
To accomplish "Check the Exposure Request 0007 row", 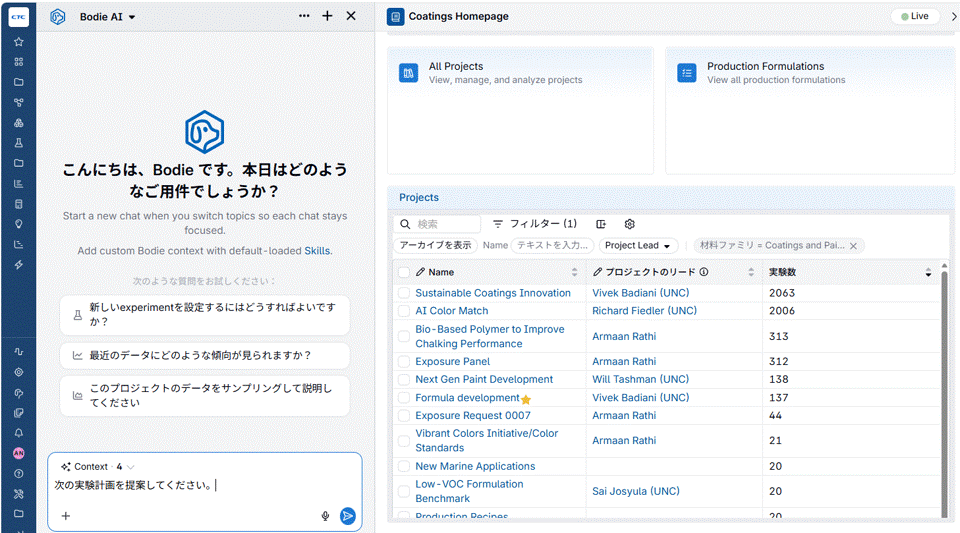I will (403, 416).
